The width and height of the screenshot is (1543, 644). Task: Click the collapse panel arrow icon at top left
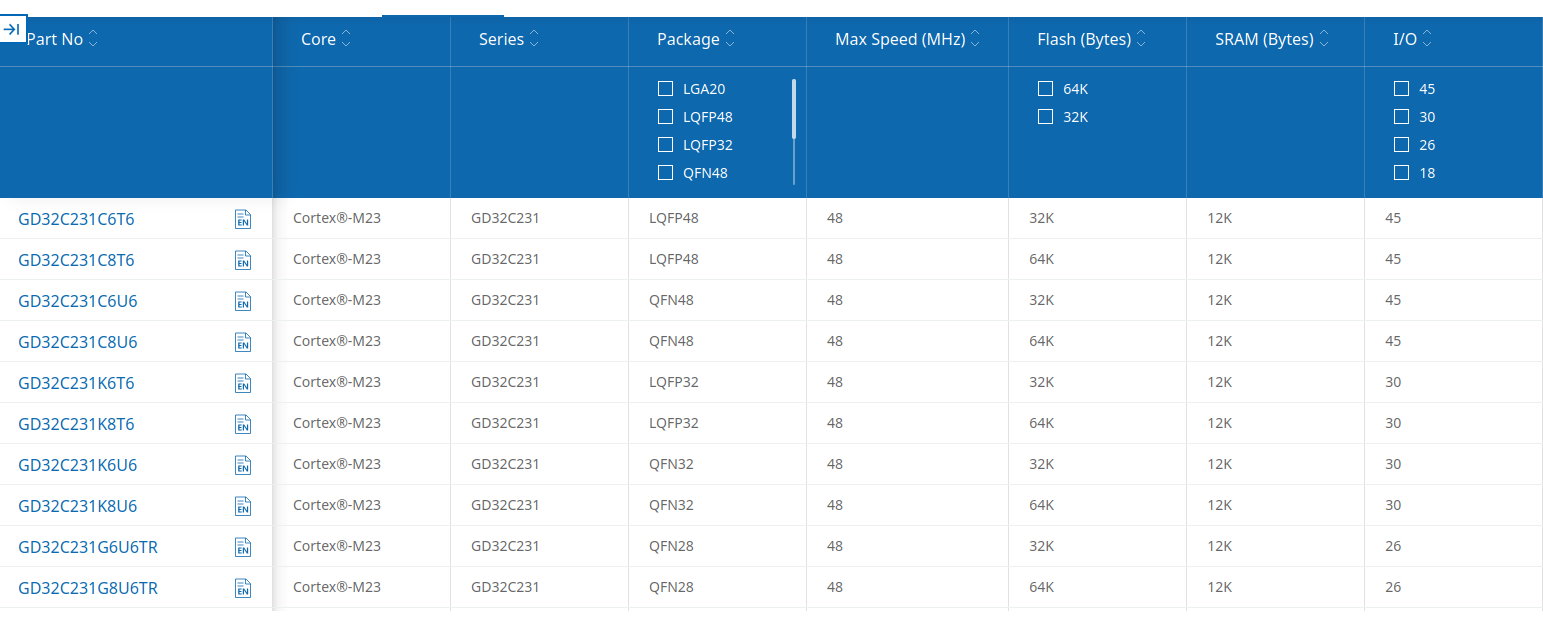click(x=12, y=29)
